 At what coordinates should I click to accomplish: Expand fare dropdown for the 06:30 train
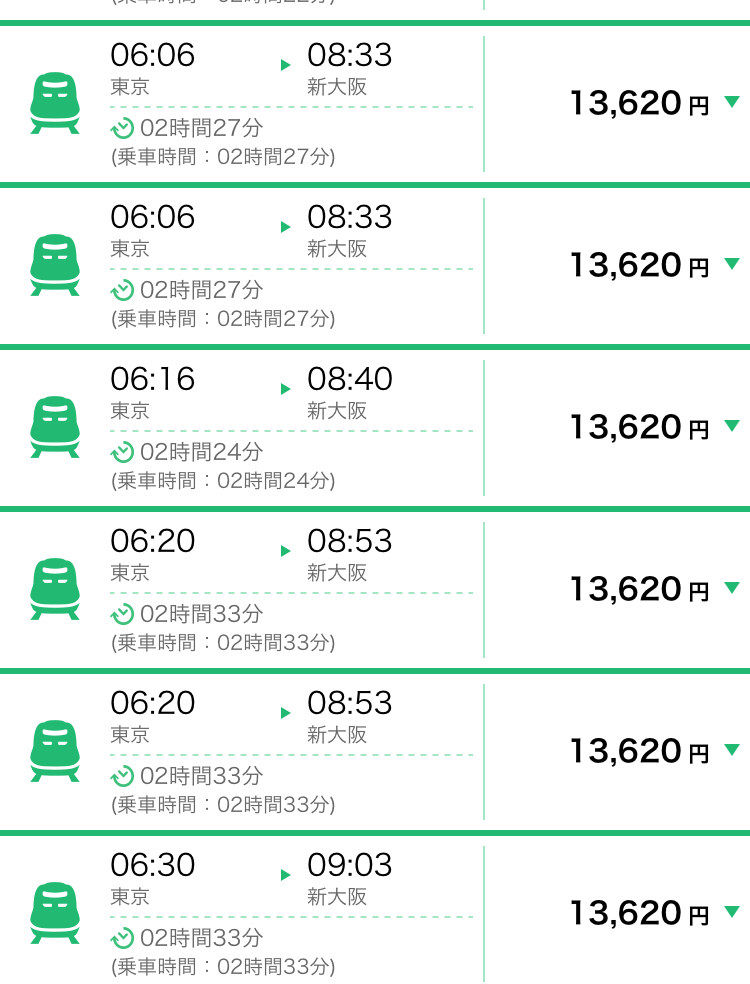[732, 911]
